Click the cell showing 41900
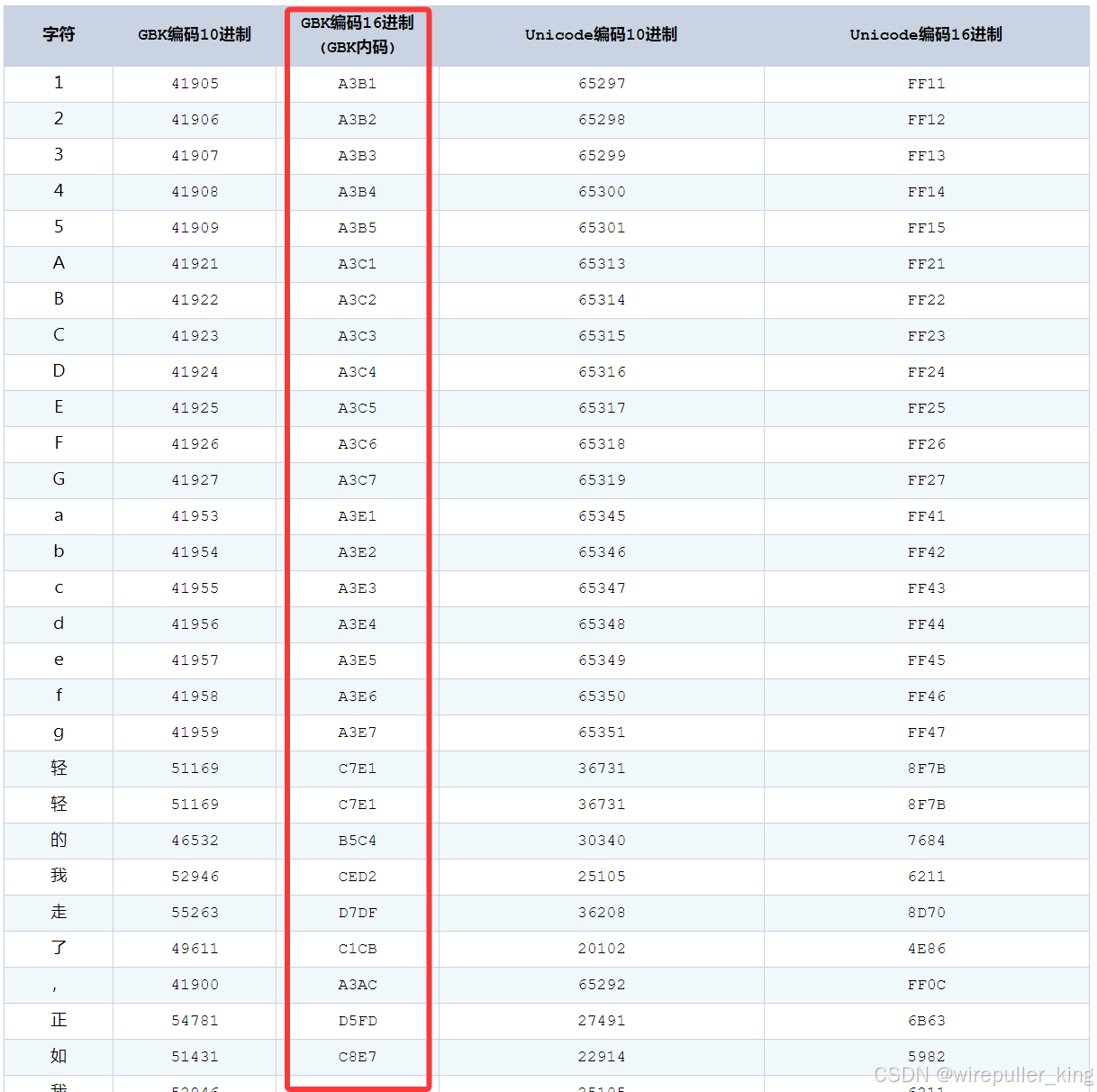Image resolution: width=1097 pixels, height=1092 pixels. (x=195, y=985)
